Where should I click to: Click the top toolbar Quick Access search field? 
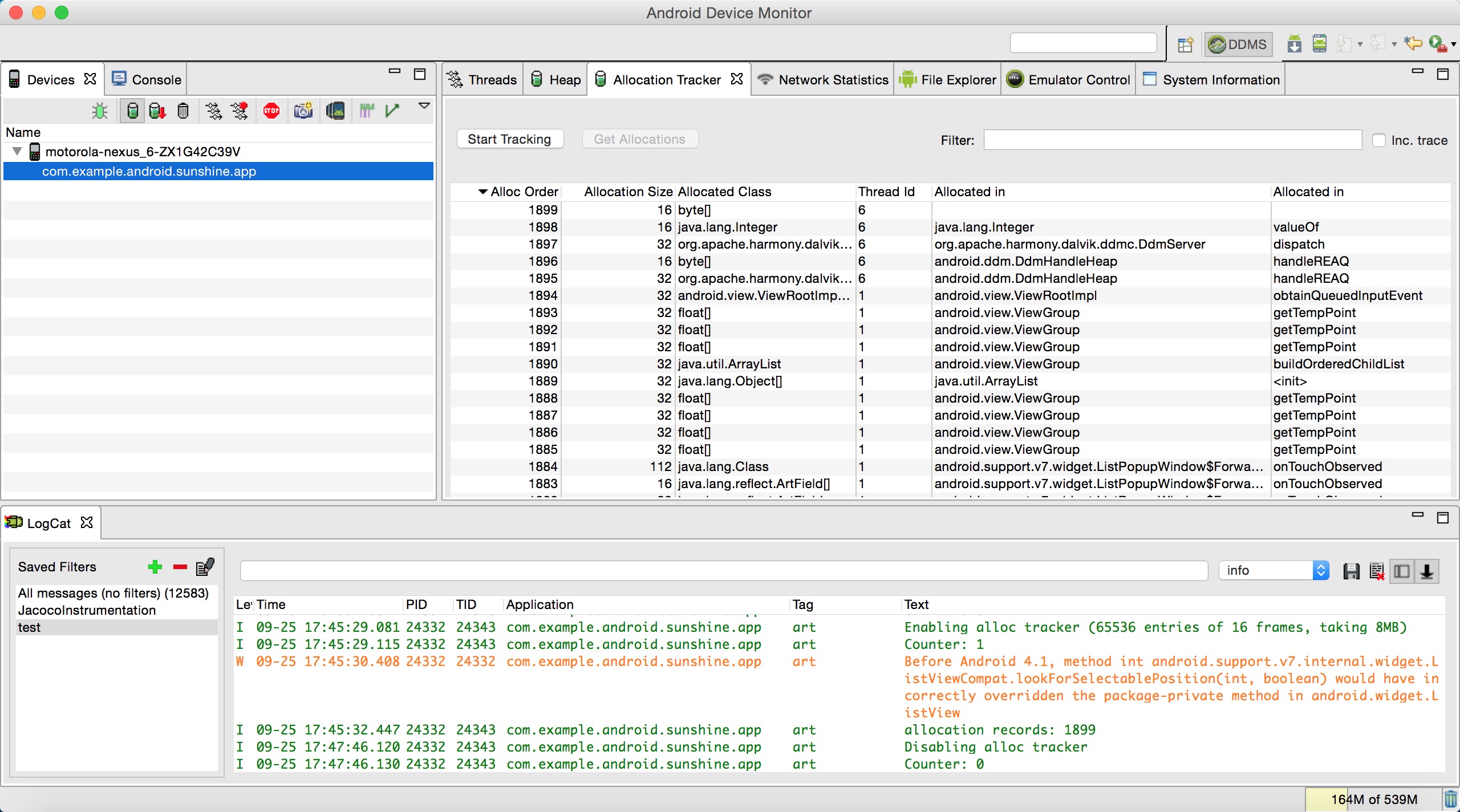point(1083,43)
